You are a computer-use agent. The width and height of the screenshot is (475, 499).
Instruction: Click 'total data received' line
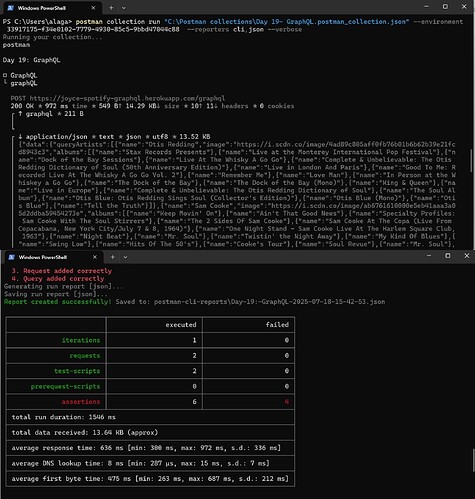(85, 432)
